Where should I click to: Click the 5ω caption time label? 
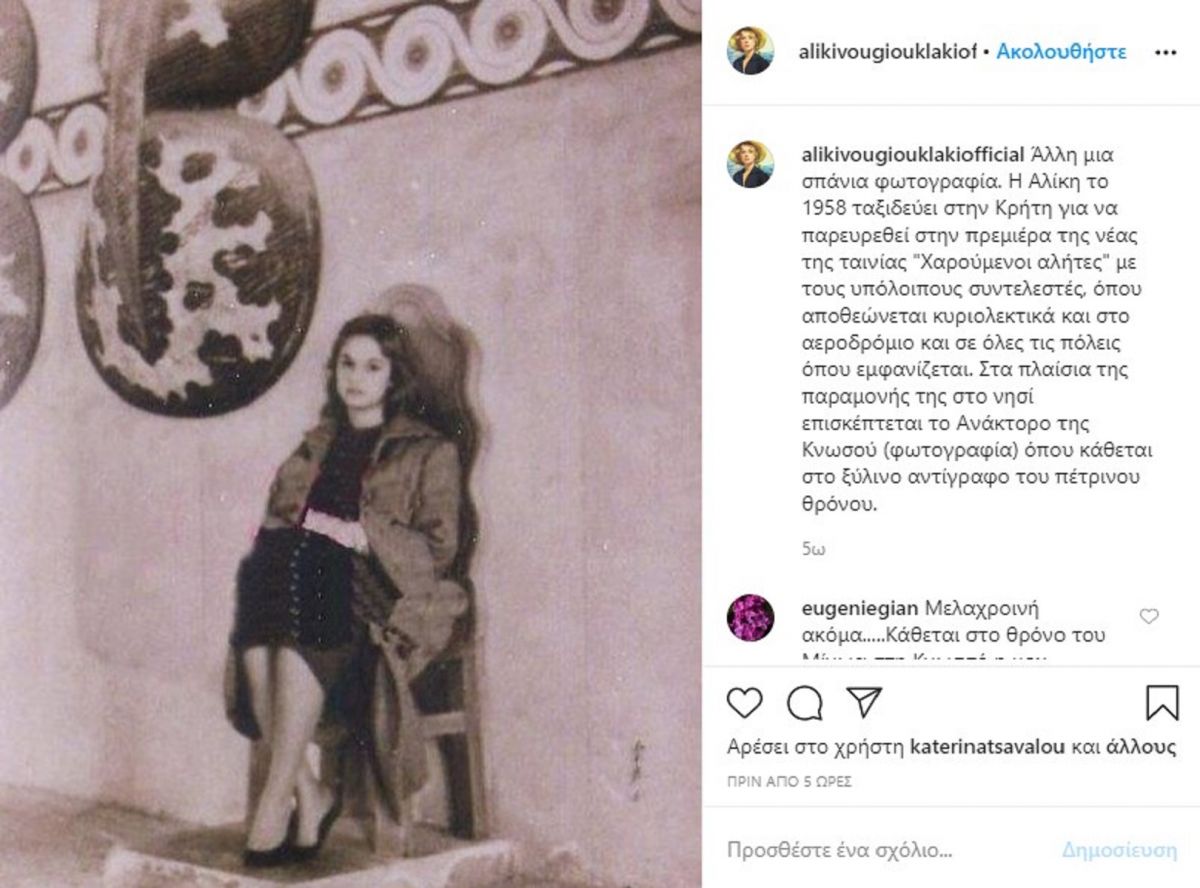pyautogui.click(x=813, y=549)
